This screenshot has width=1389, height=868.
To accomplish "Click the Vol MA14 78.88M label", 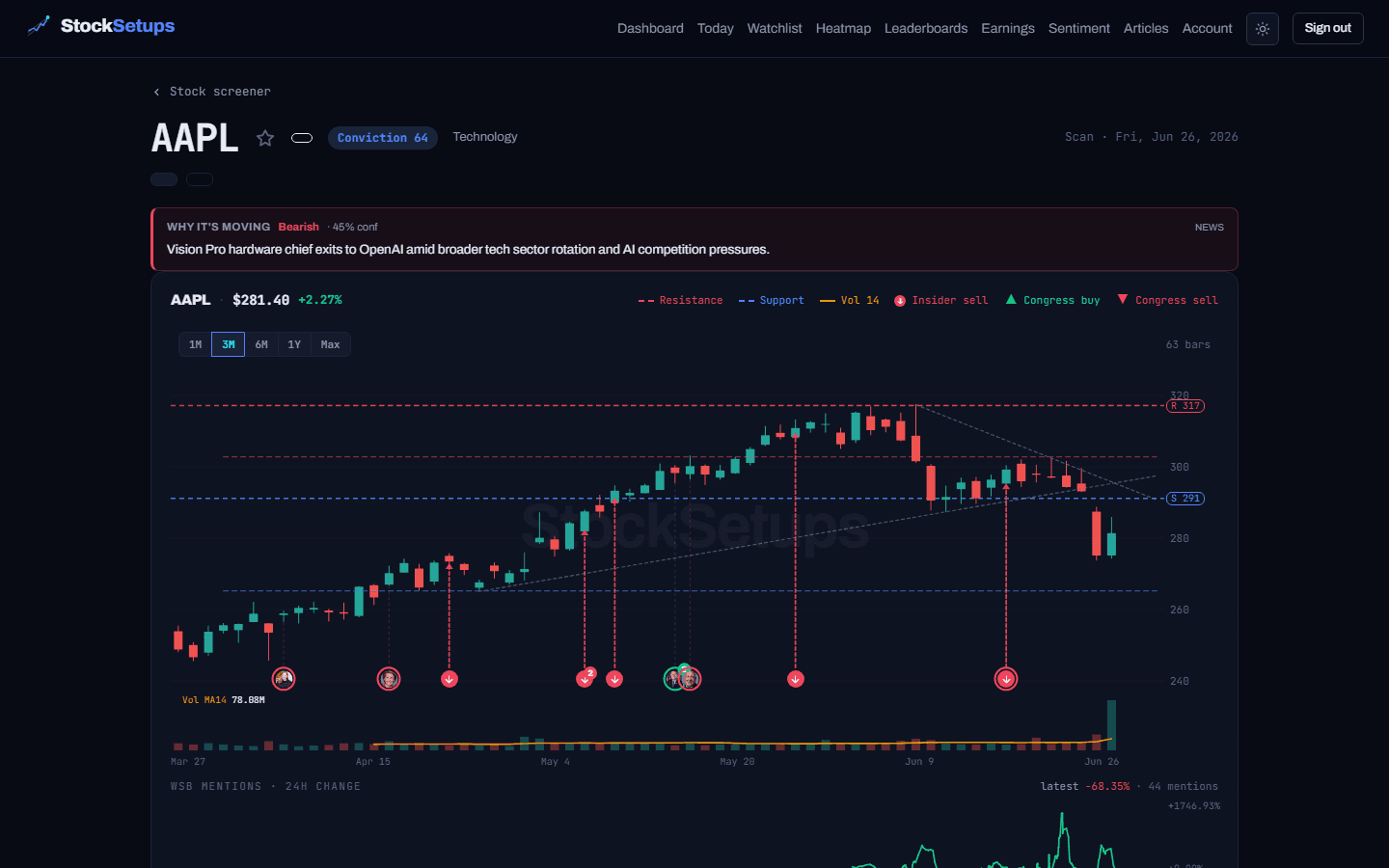I will coord(224,700).
